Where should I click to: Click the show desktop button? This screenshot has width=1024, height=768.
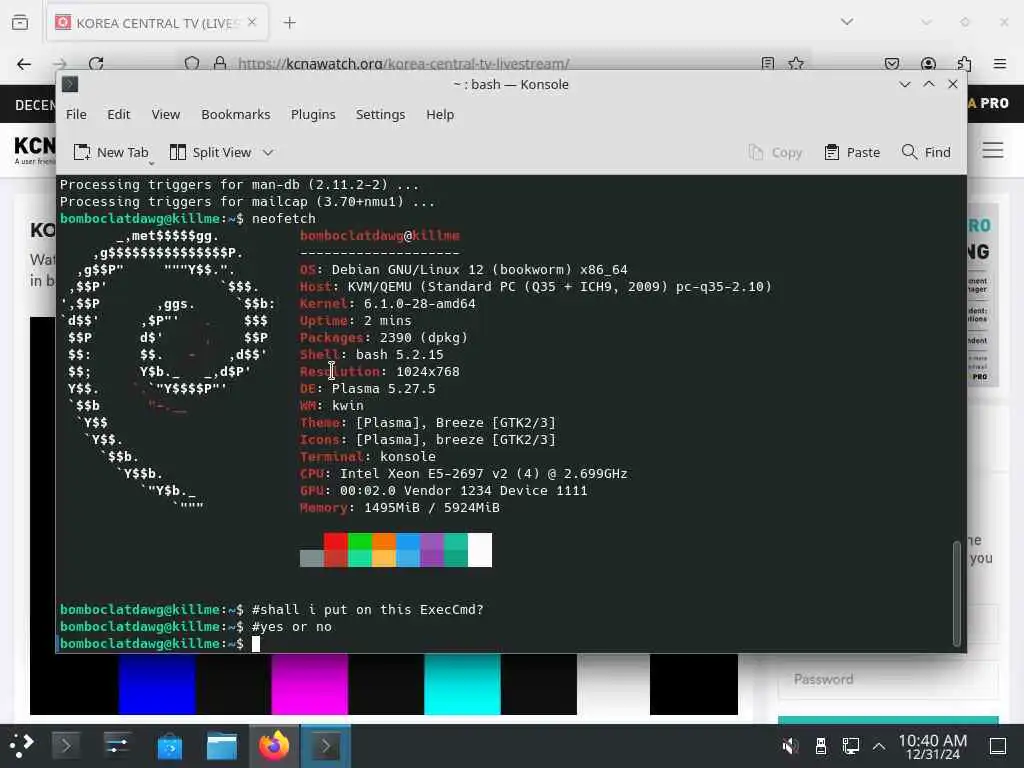click(x=998, y=746)
